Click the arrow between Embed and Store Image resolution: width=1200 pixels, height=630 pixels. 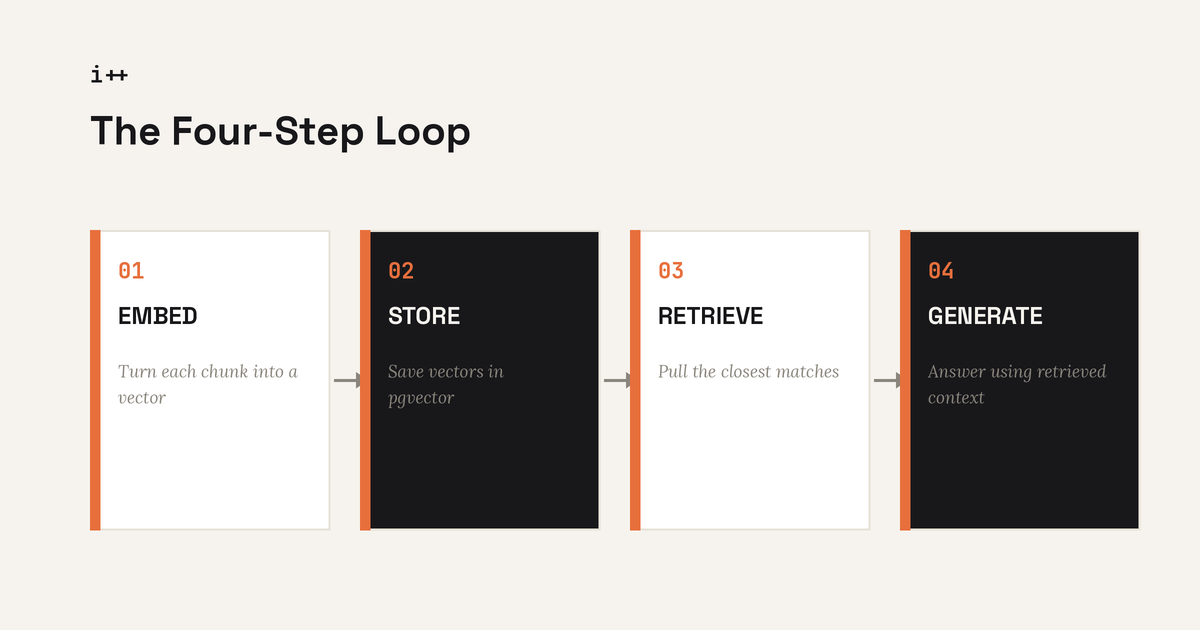347,380
